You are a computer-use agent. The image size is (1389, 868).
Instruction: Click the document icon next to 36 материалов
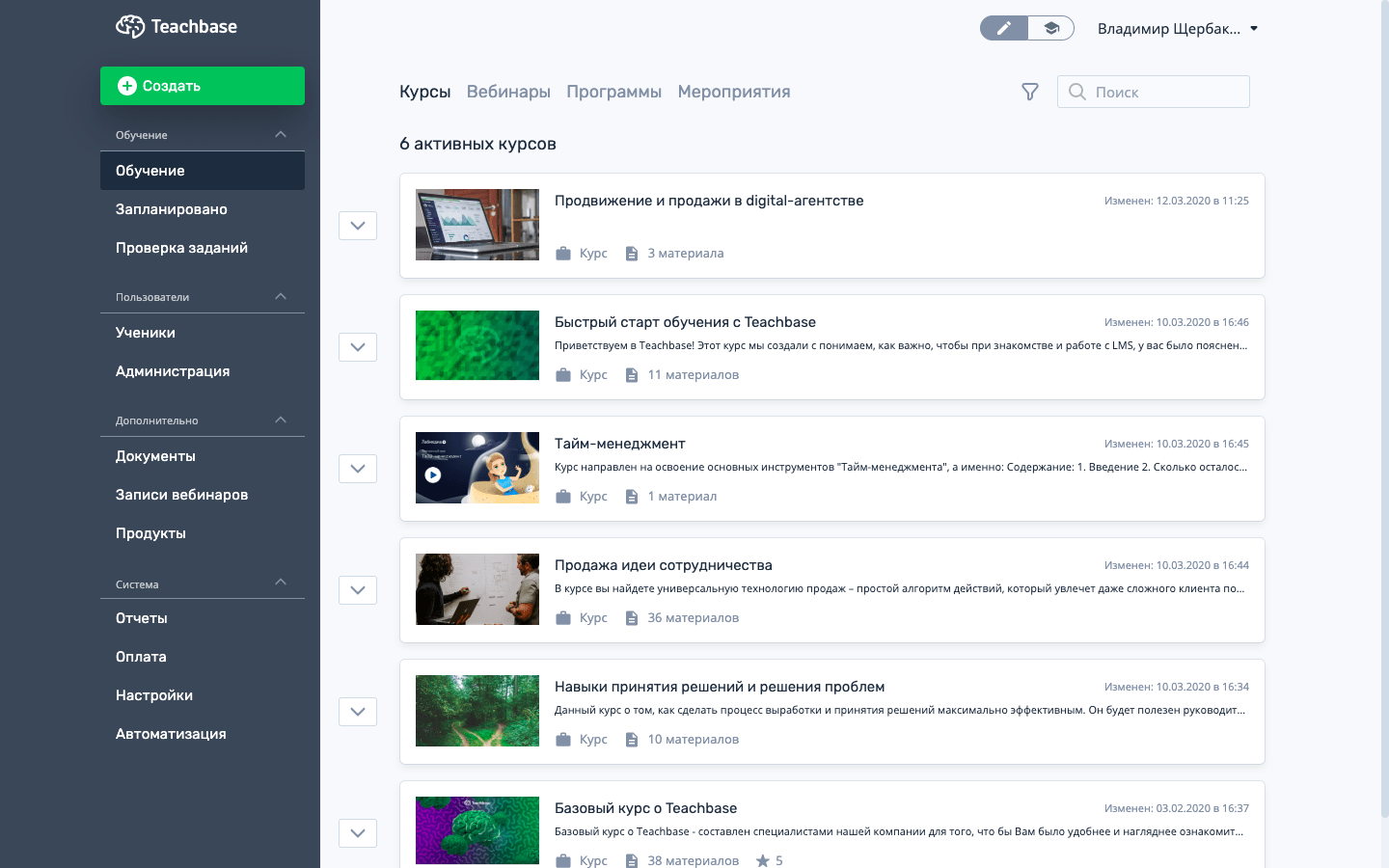click(x=632, y=618)
